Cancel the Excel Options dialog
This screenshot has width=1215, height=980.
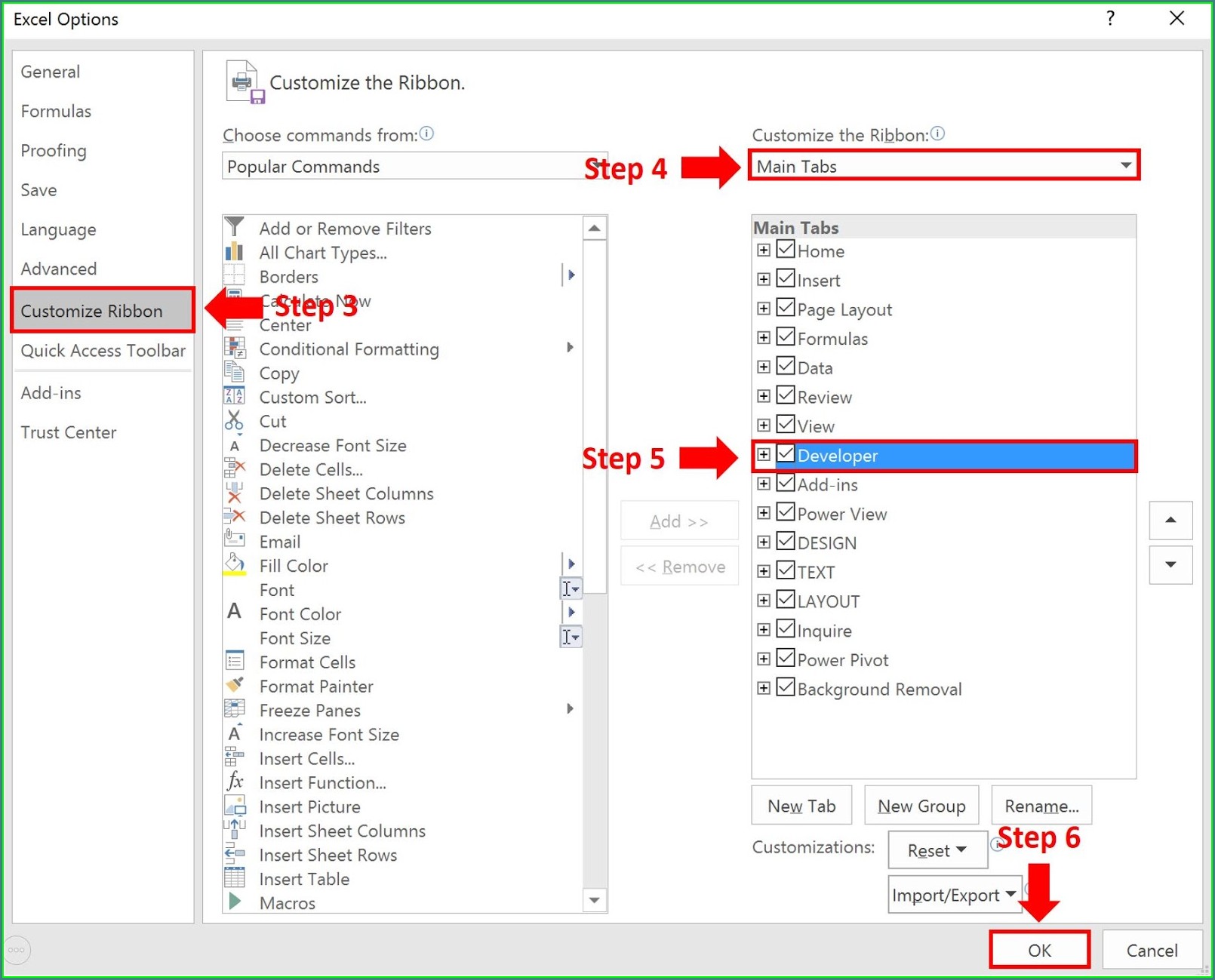coord(1152,950)
